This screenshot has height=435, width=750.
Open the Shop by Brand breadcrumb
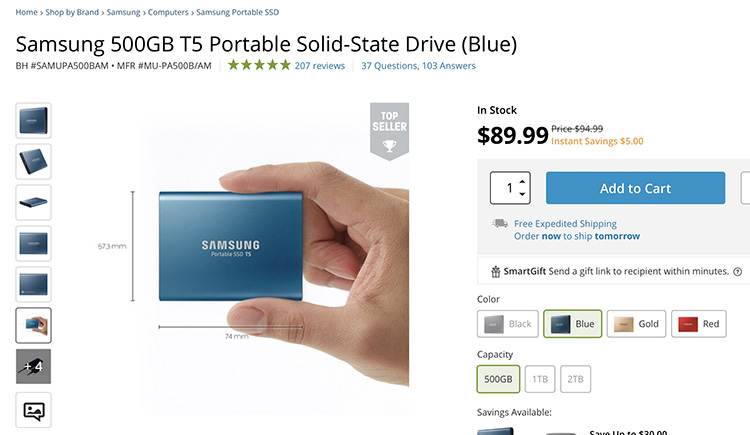point(72,12)
